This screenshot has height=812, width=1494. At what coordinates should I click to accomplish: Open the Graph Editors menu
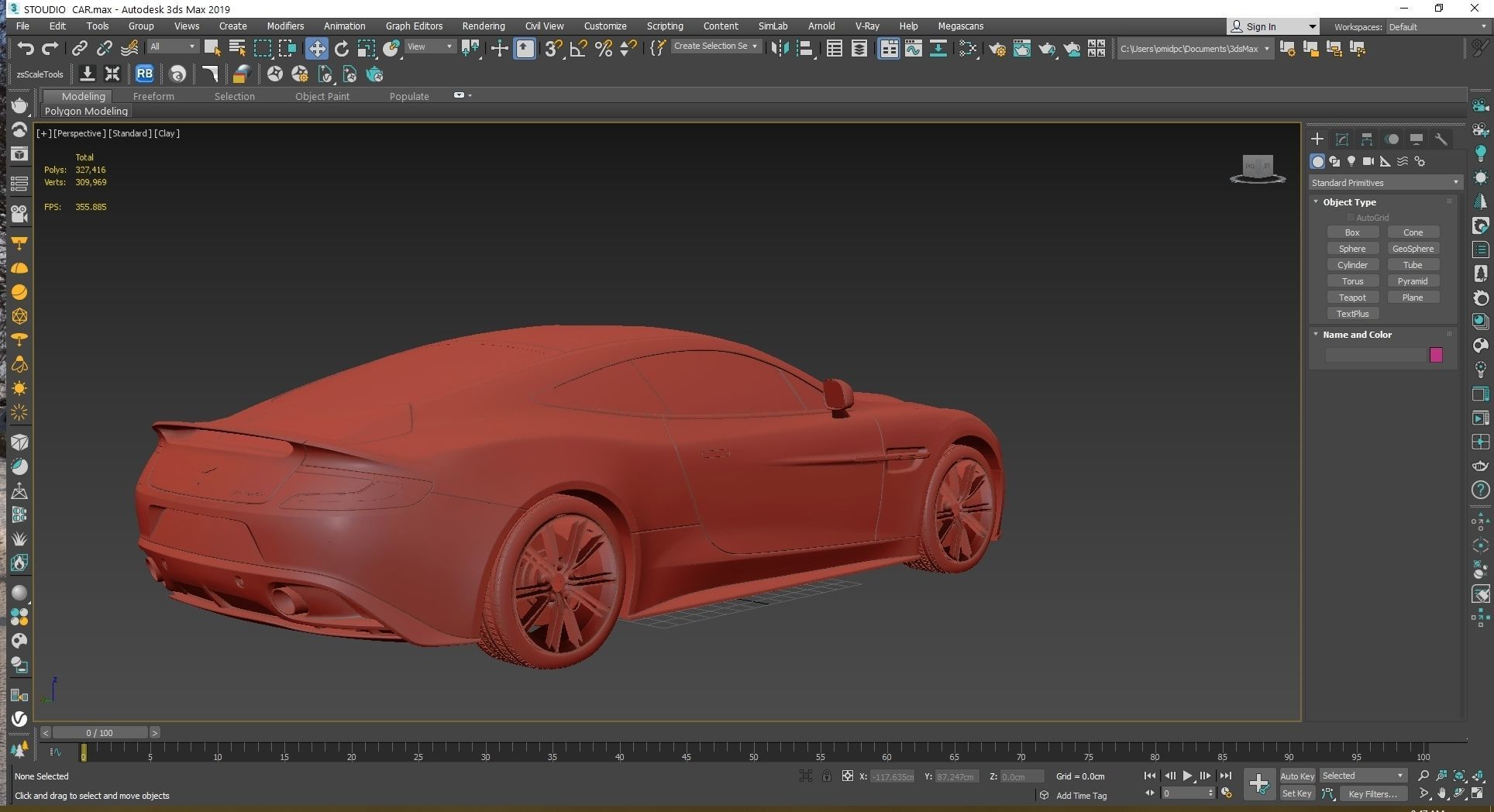click(414, 26)
